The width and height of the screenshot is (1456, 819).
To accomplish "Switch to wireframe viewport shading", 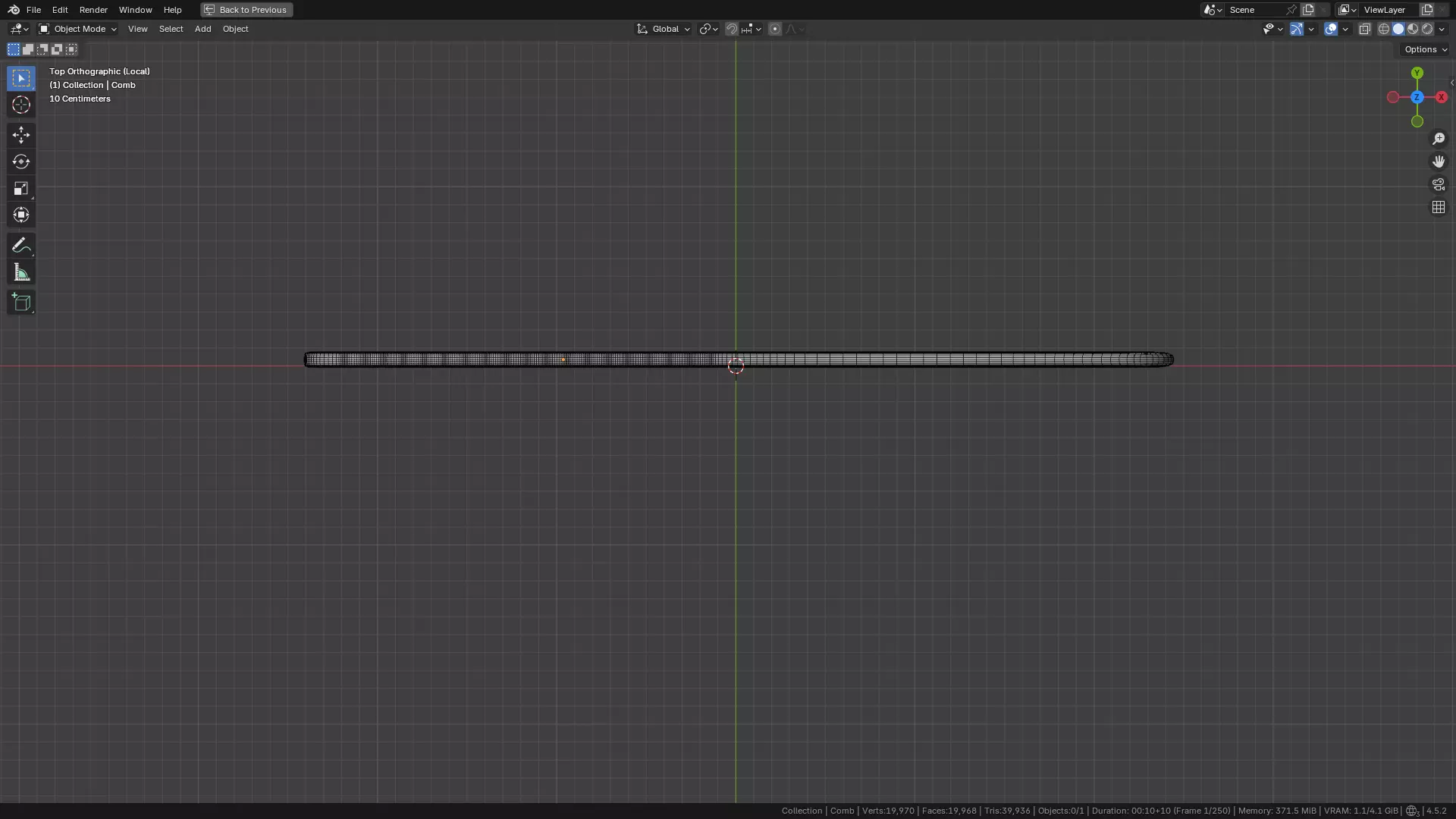I will coord(1384,29).
